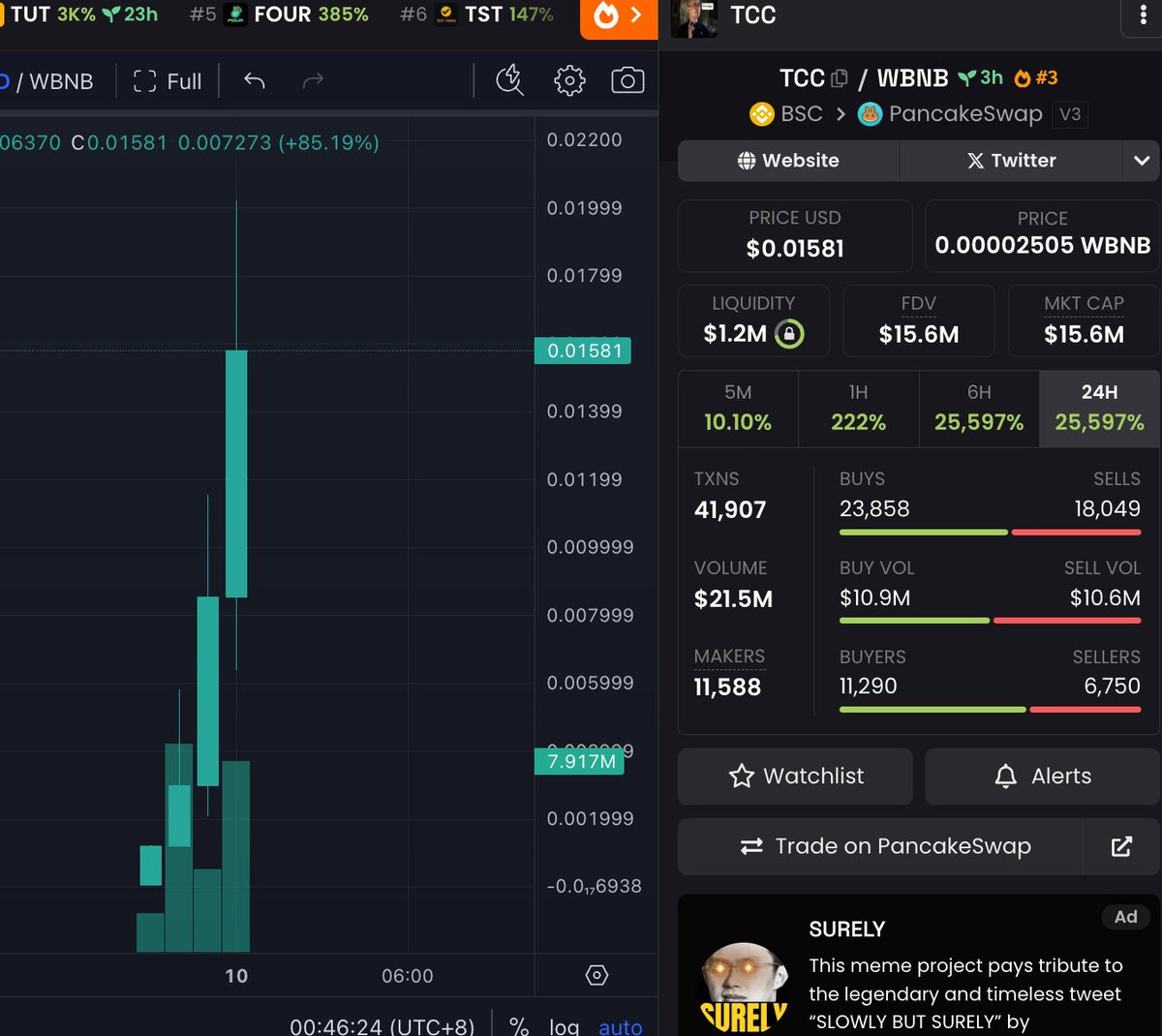Open chart settings gear
1162x1036 pixels.
[569, 80]
